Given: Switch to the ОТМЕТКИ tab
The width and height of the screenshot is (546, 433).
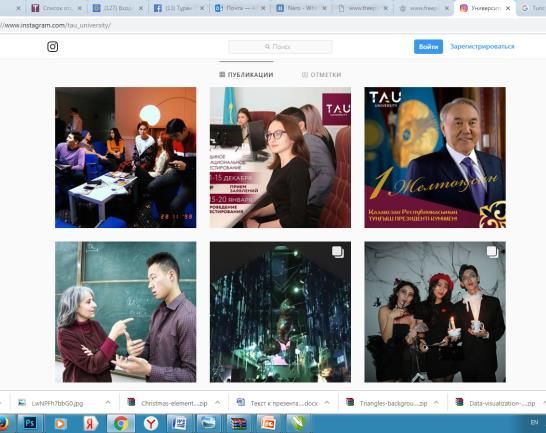Looking at the screenshot, I should tap(321, 75).
